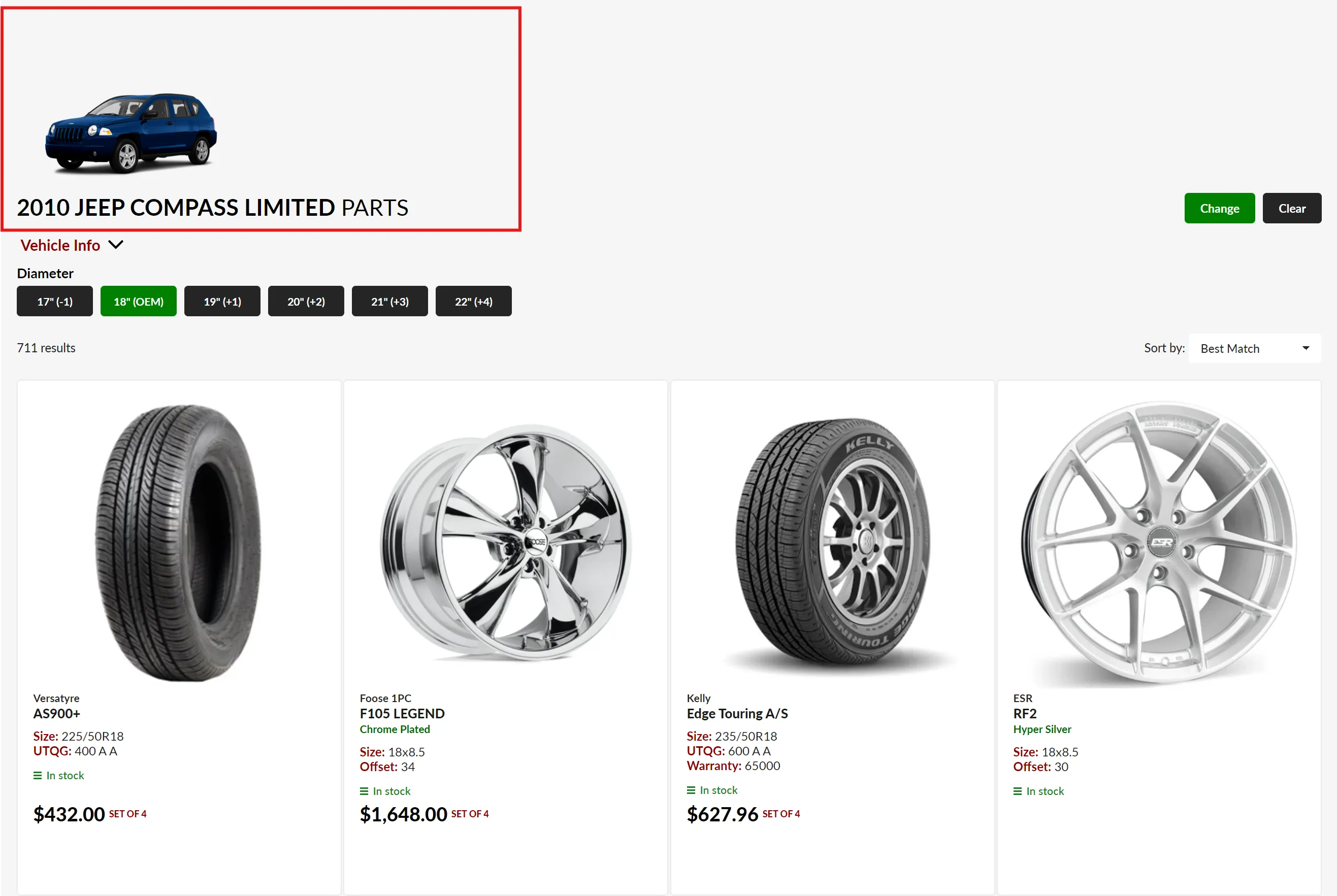This screenshot has height=896, width=1337.
Task: Select the 17" (-1) diameter option
Action: [55, 301]
